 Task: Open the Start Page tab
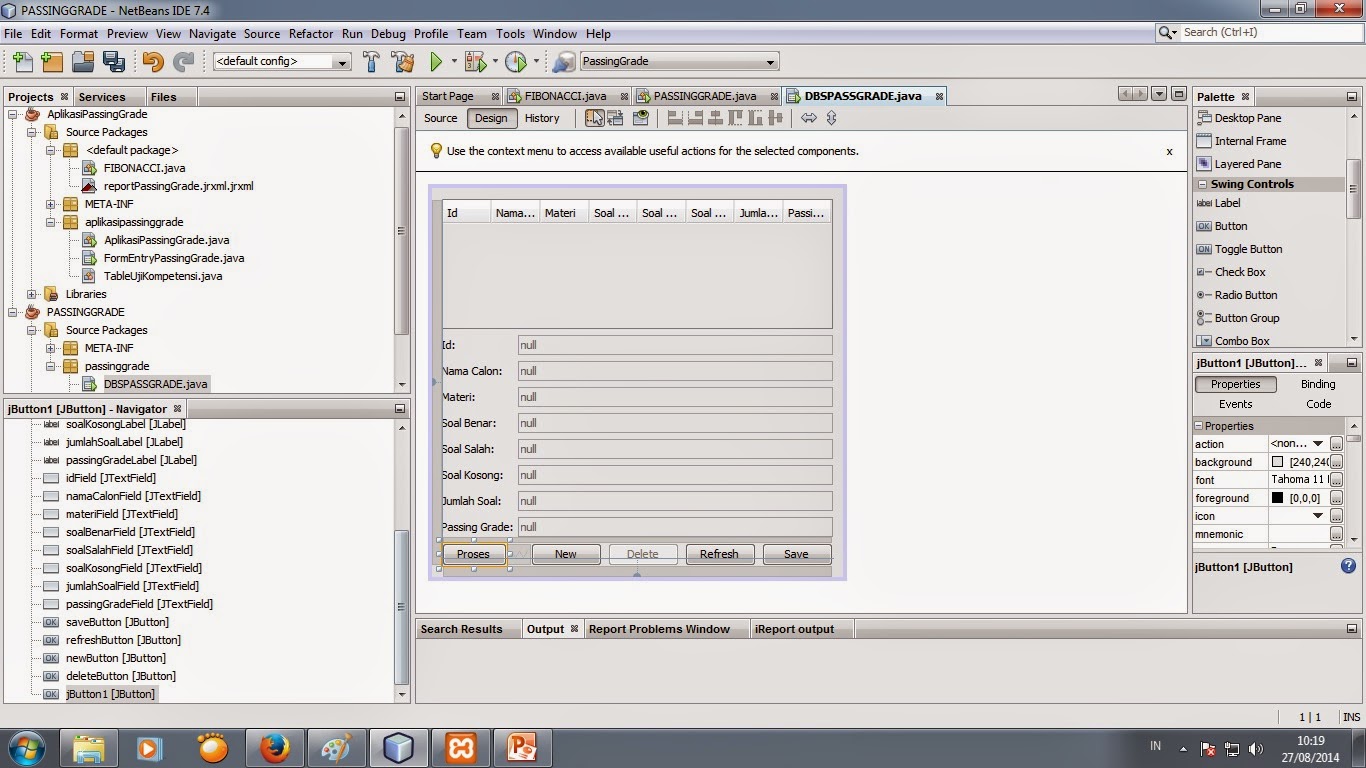point(448,96)
